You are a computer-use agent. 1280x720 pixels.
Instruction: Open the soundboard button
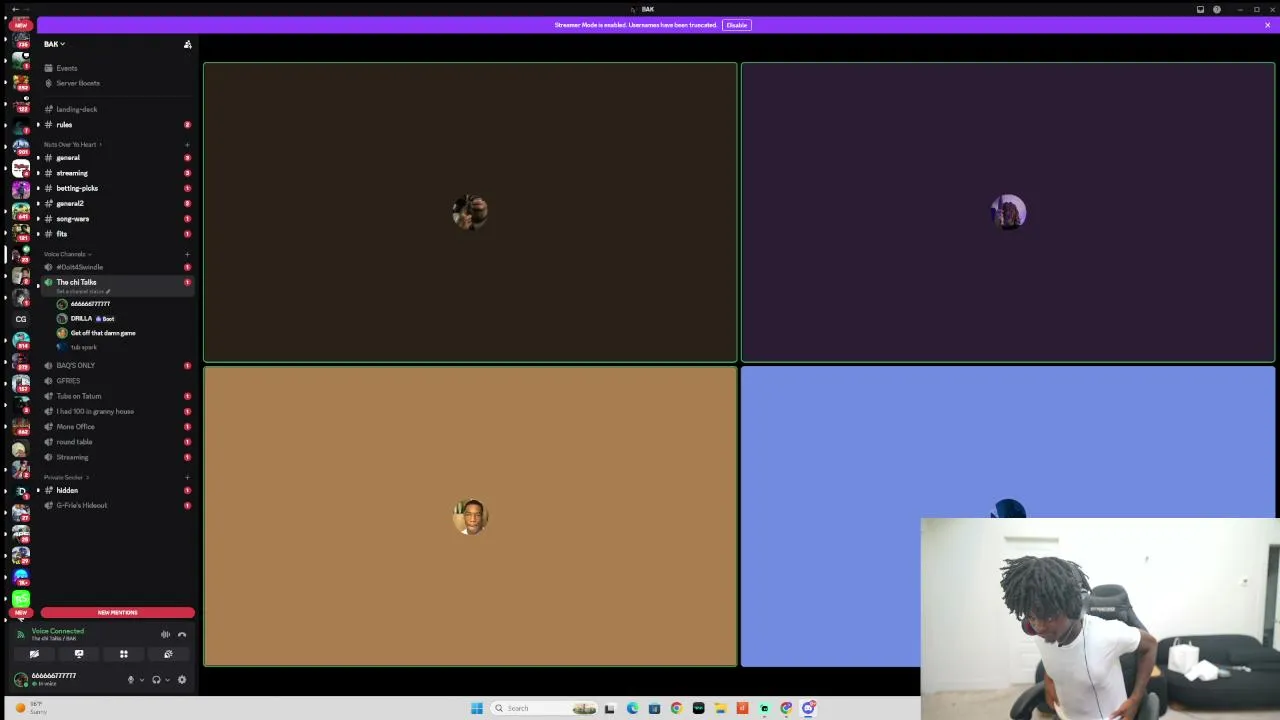[168, 654]
